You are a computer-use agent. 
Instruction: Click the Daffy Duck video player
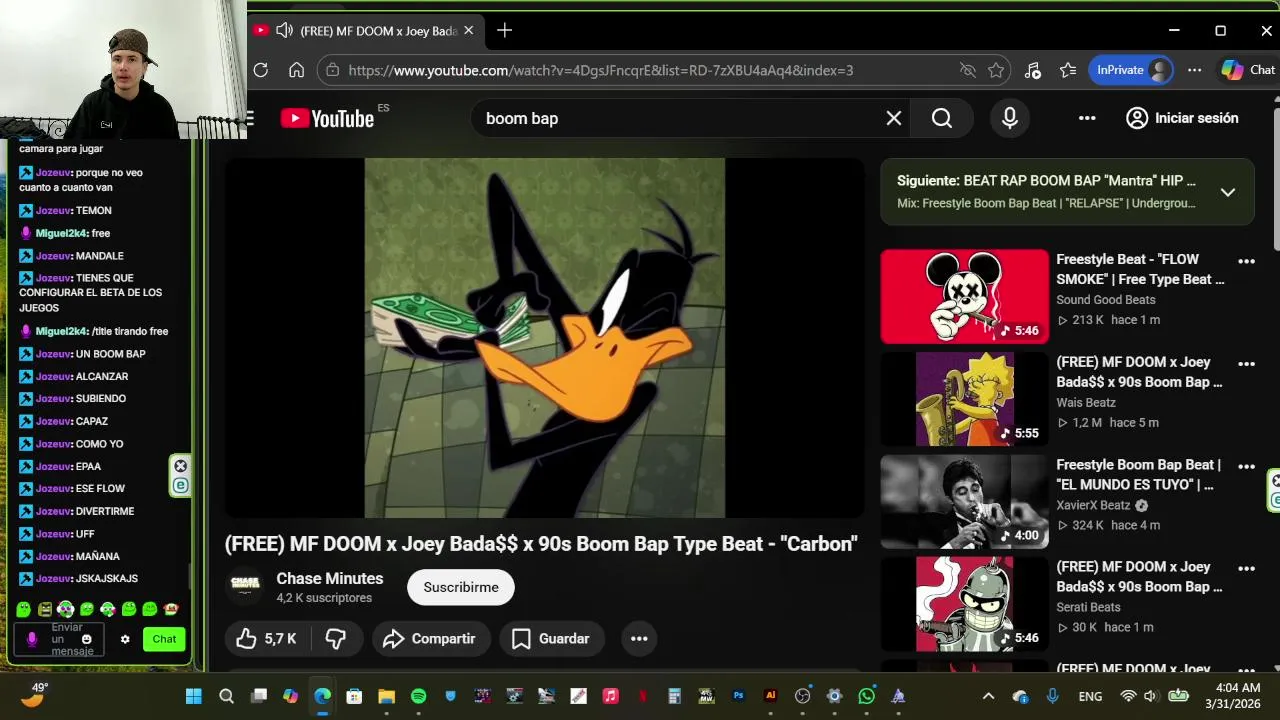544,338
